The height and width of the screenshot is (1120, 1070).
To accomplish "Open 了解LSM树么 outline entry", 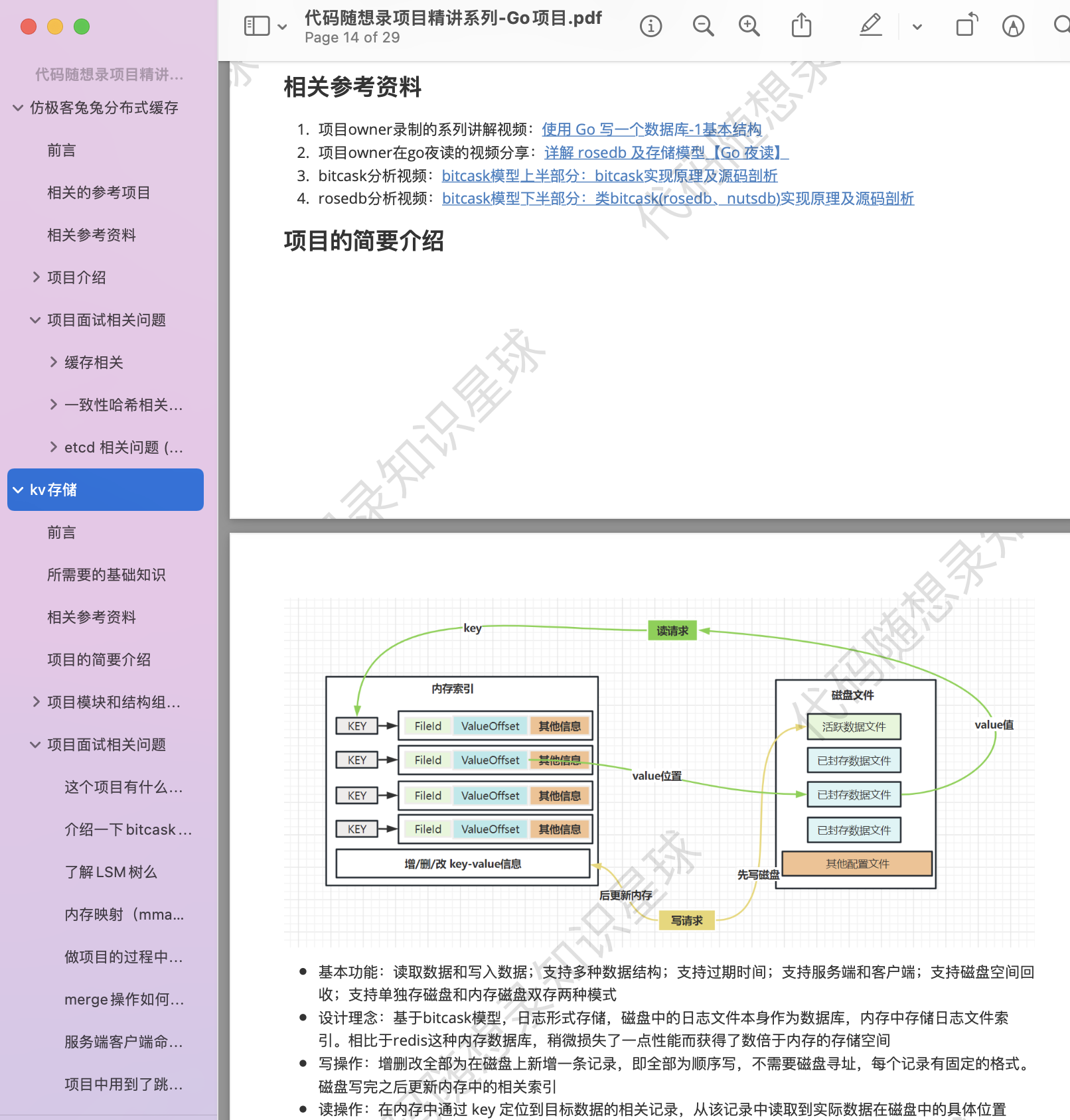I will (x=110, y=872).
